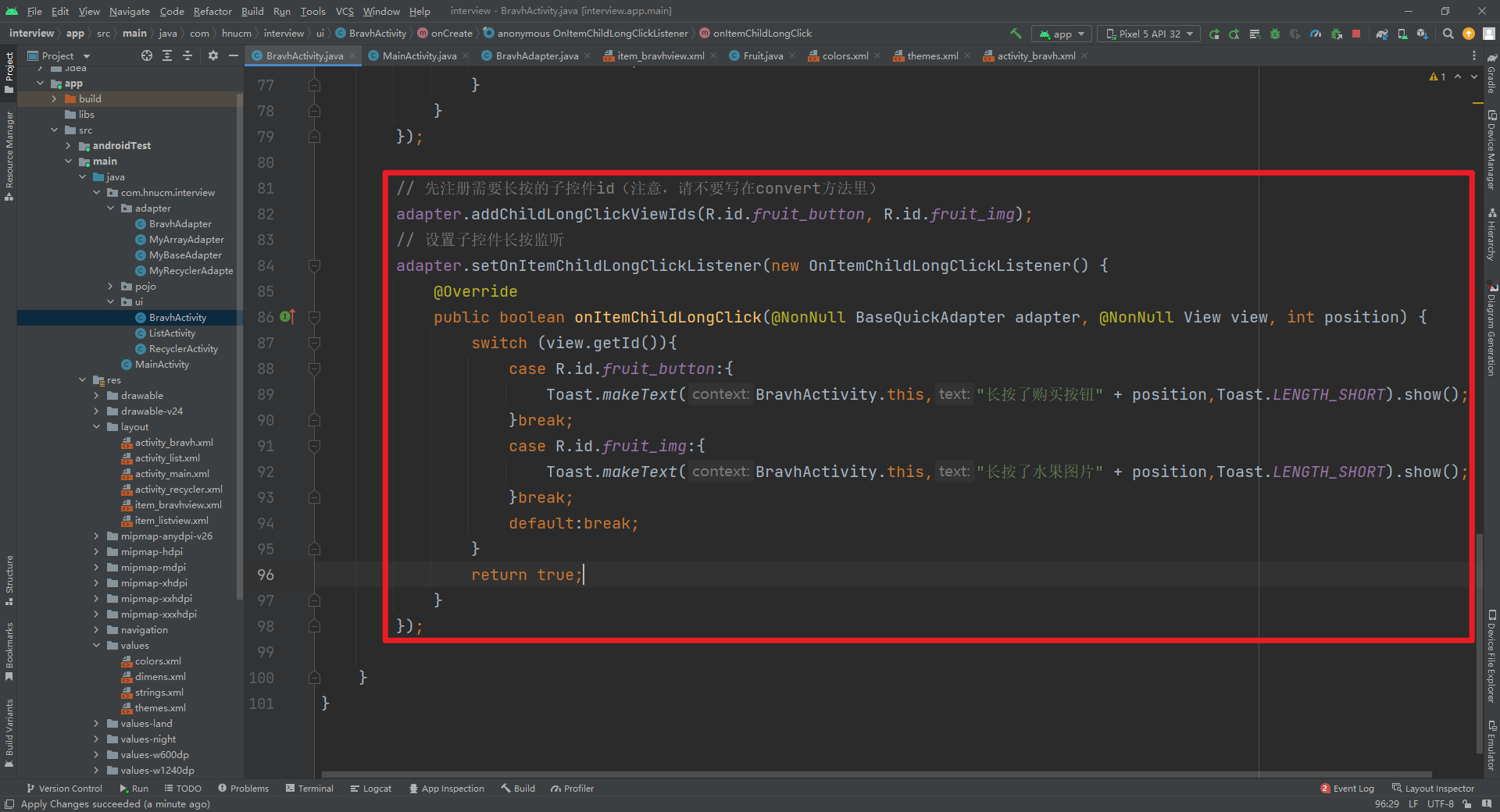Start debugging with the green bug icon
The height and width of the screenshot is (812, 1500).
coord(1275,34)
